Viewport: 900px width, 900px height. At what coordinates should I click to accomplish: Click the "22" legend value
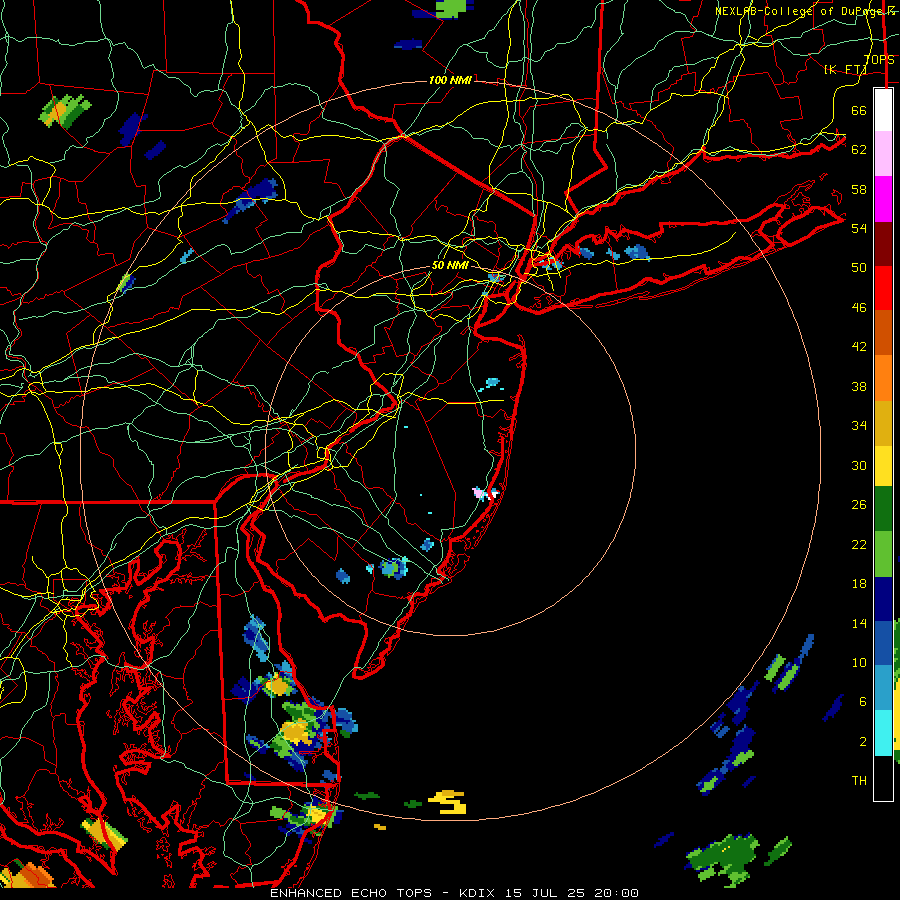pyautogui.click(x=859, y=544)
